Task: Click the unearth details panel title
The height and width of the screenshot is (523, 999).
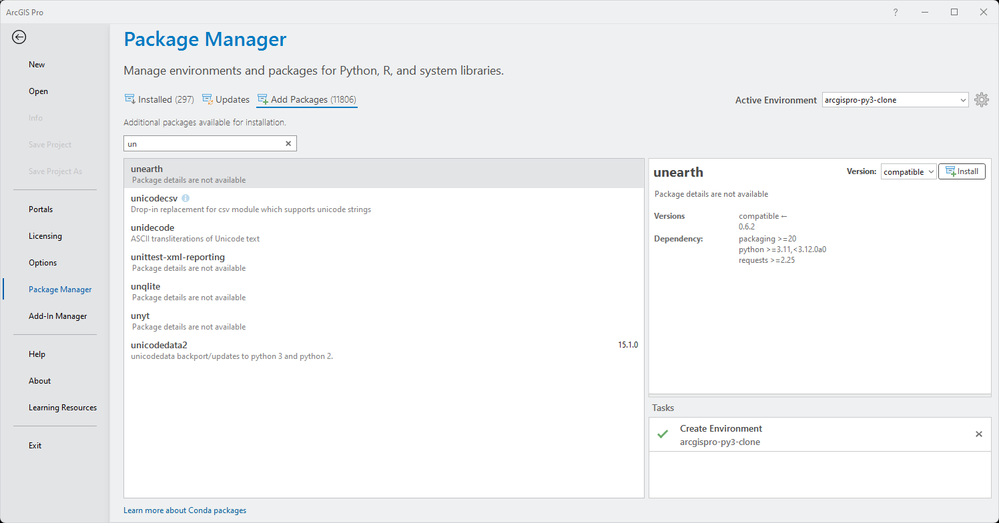Action: tap(679, 173)
